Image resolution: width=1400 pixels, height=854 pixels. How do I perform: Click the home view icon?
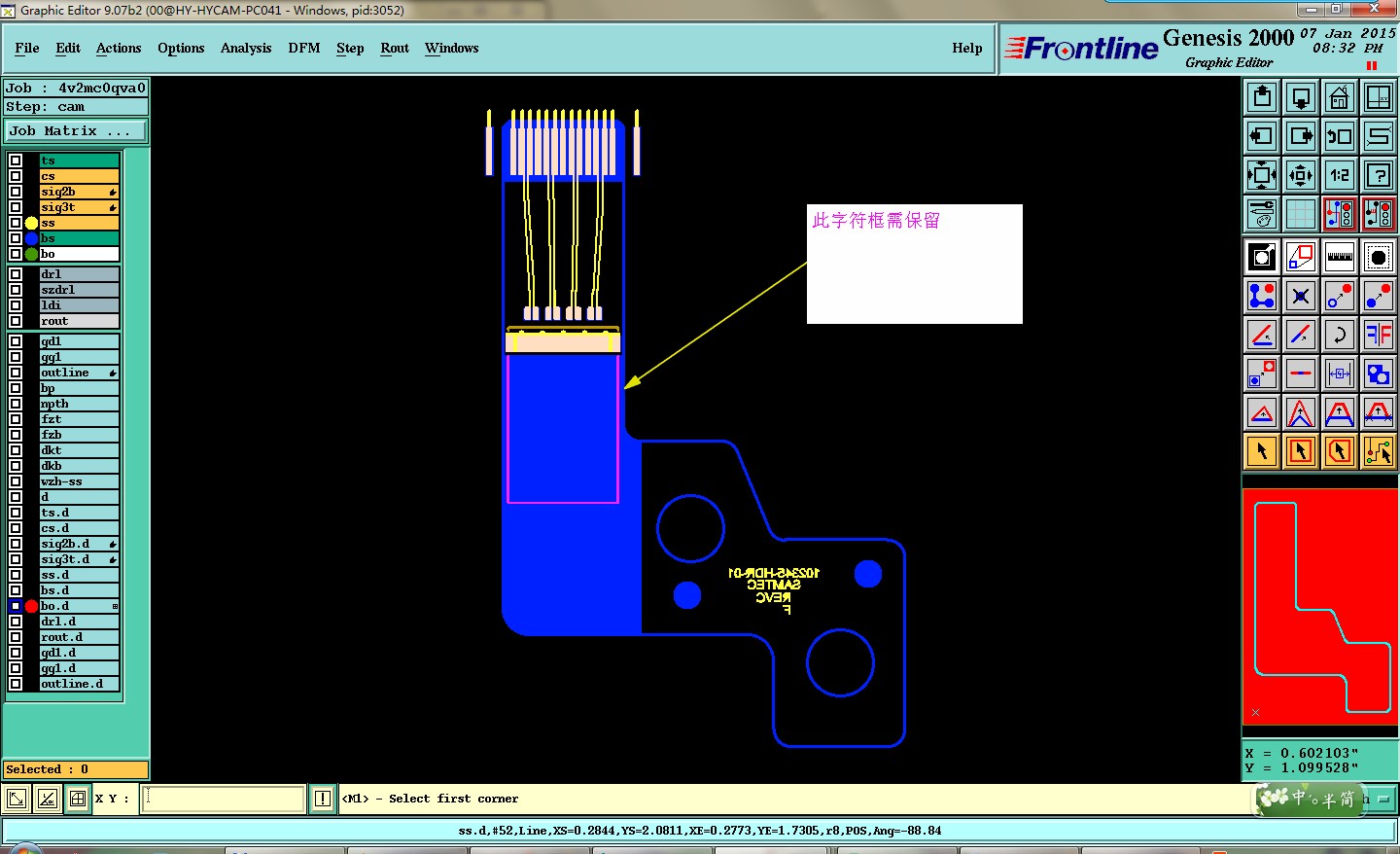click(x=1340, y=97)
